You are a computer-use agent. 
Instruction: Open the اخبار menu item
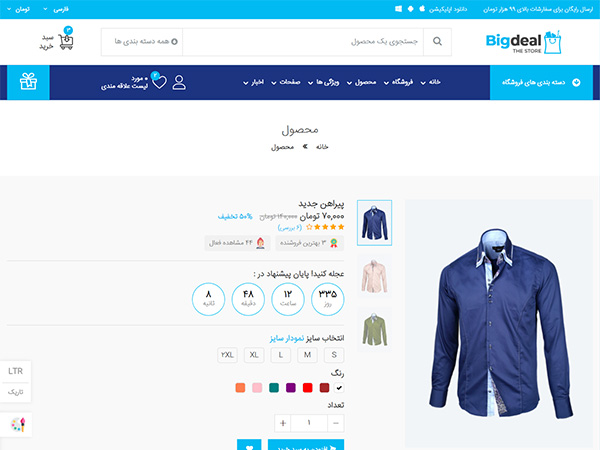tap(254, 82)
